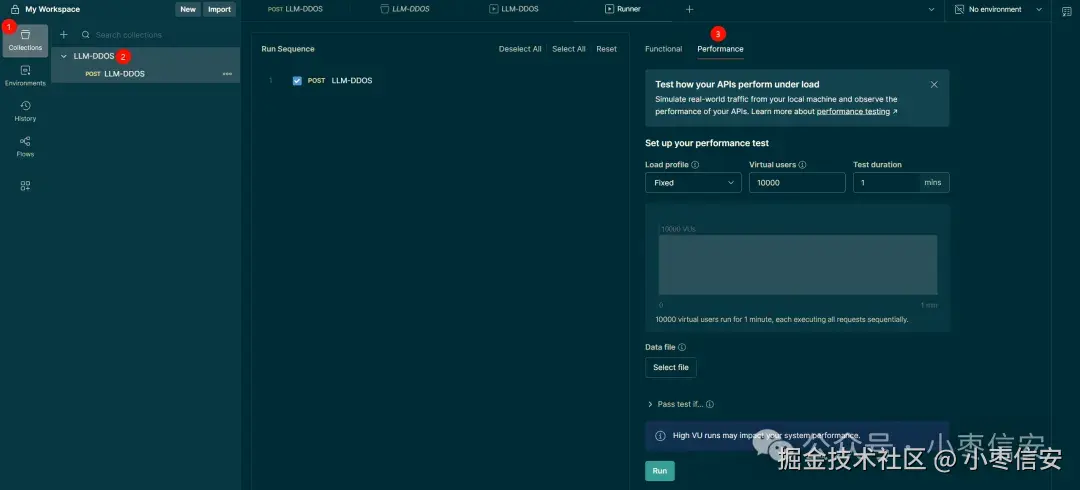1080x490 pixels.
Task: Show info about Virtual users
Action: (802, 165)
